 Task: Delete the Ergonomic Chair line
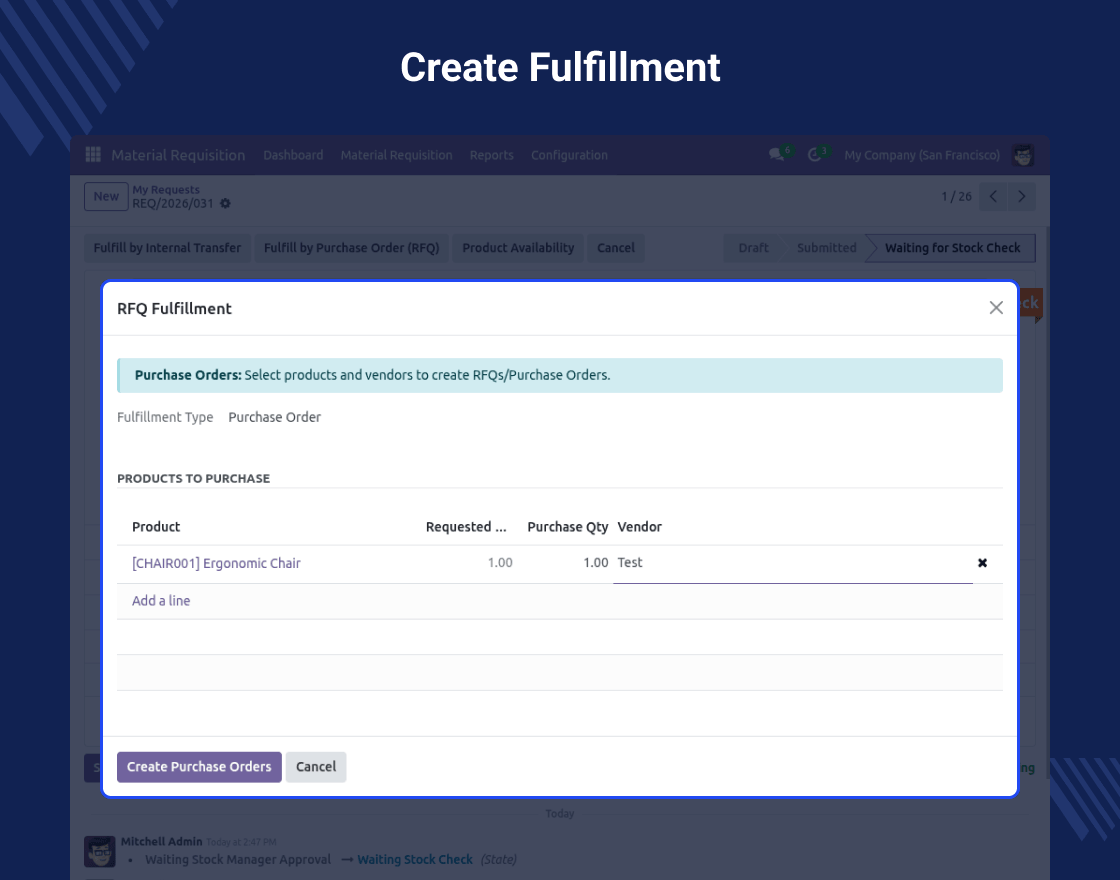tap(982, 563)
